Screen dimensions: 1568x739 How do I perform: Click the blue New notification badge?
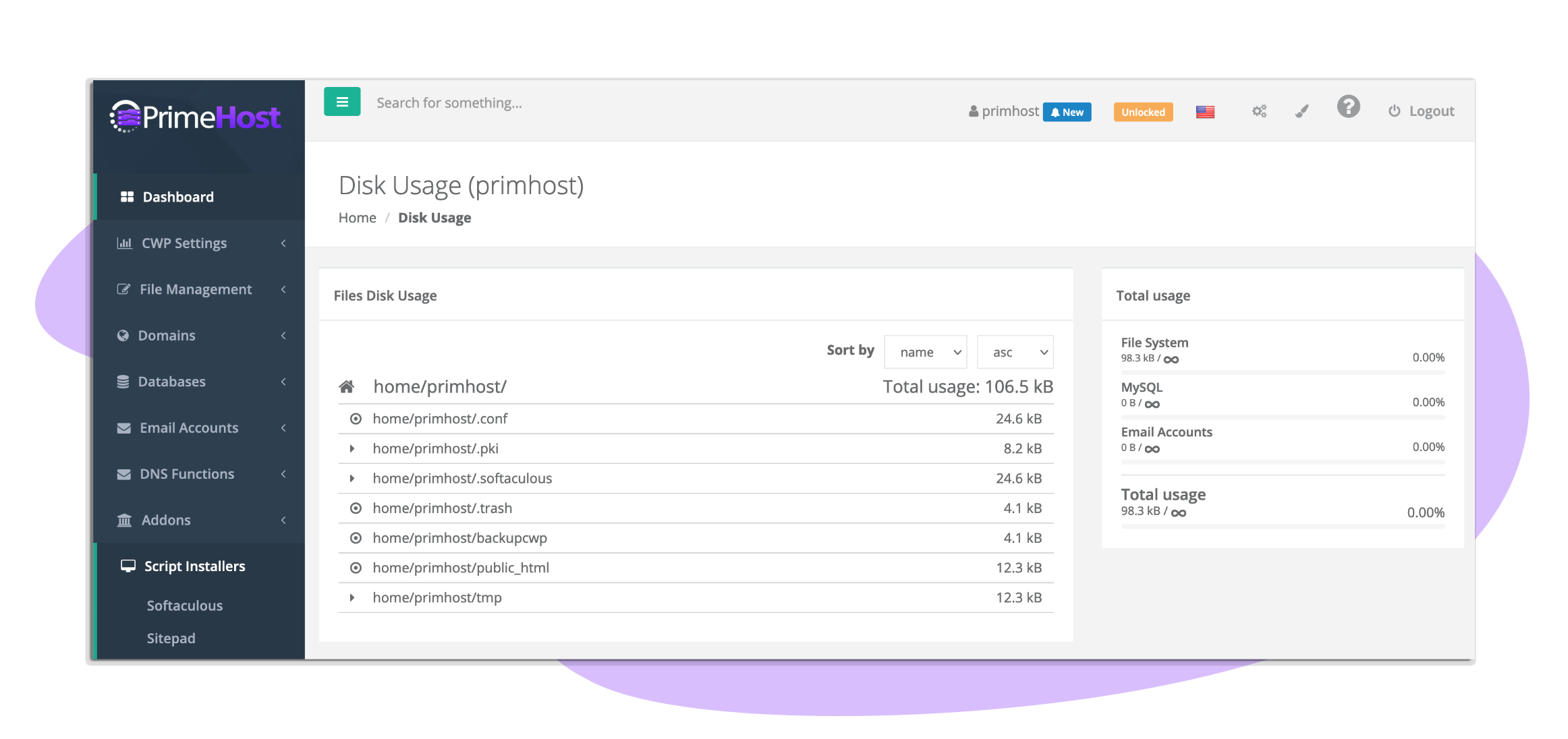click(1067, 112)
